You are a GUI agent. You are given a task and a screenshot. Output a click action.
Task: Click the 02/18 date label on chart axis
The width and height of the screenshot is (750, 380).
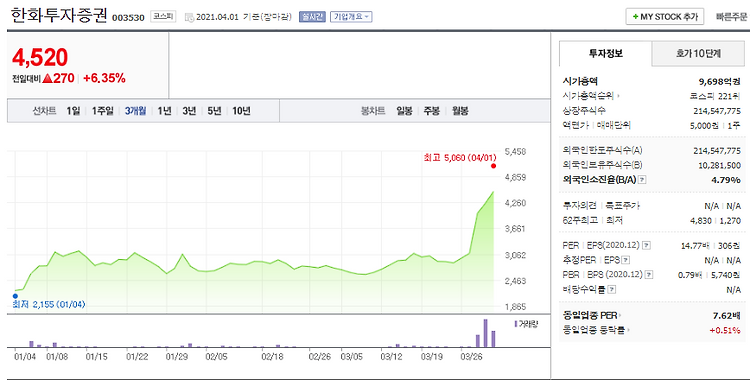pyautogui.click(x=273, y=357)
